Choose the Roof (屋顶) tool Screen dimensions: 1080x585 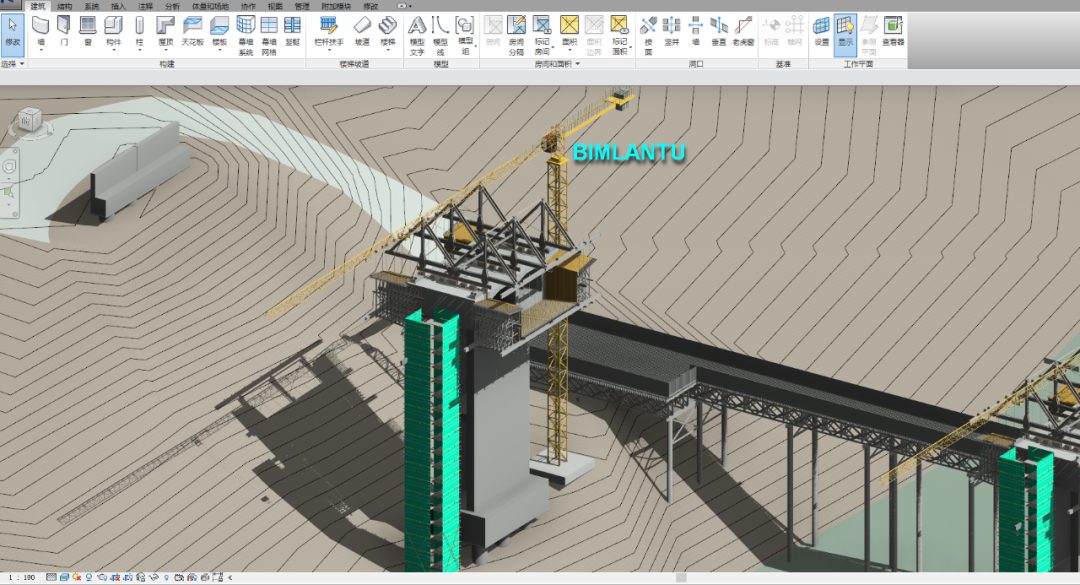tap(165, 31)
